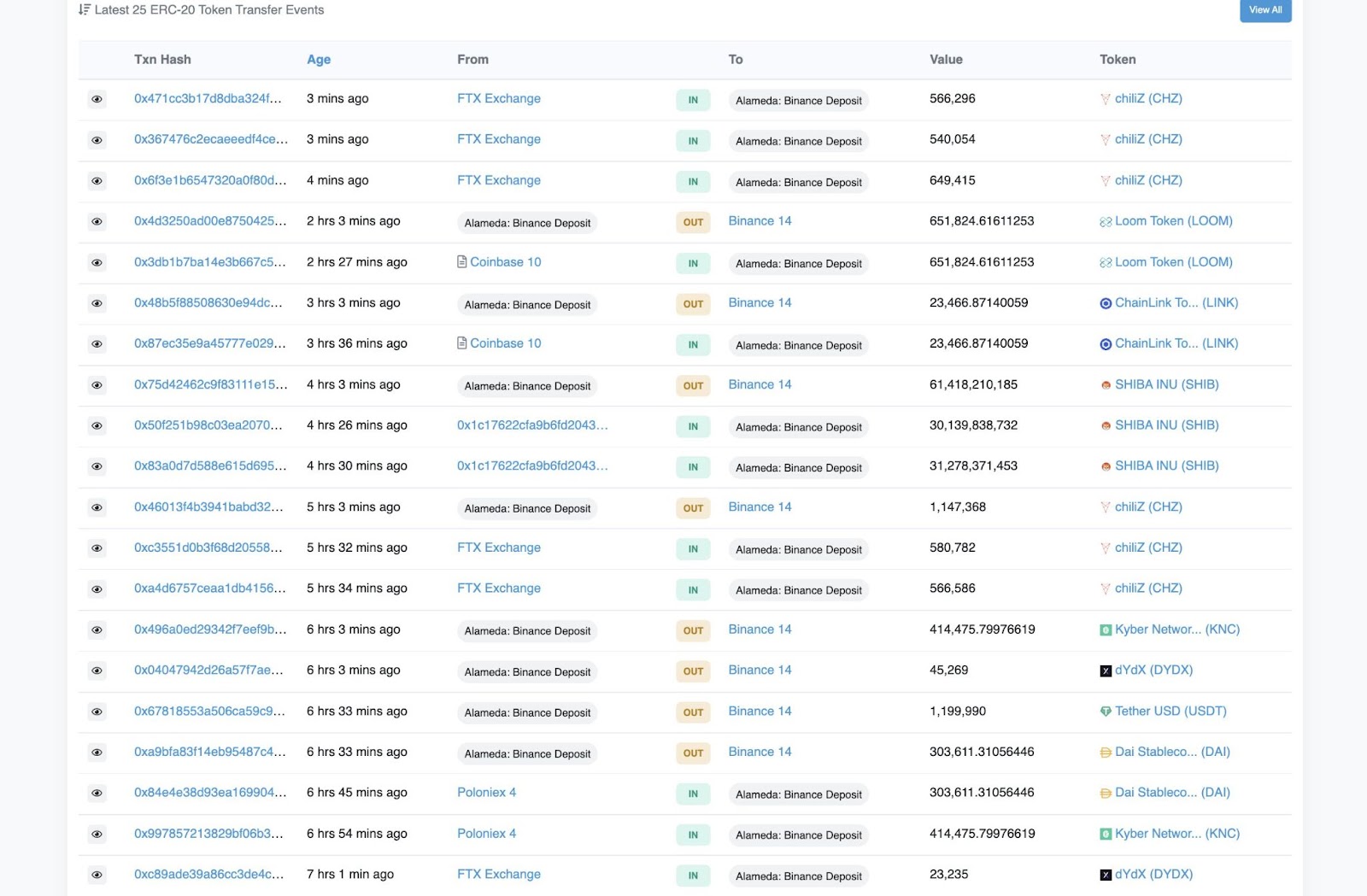Open transaction hash 0x67818553a506ca59c9
The height and width of the screenshot is (896, 1367).
[210, 711]
